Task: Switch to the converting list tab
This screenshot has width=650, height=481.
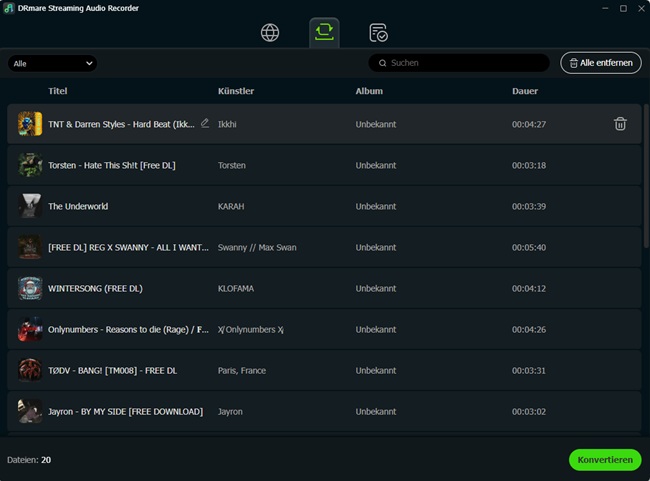Action: point(324,33)
